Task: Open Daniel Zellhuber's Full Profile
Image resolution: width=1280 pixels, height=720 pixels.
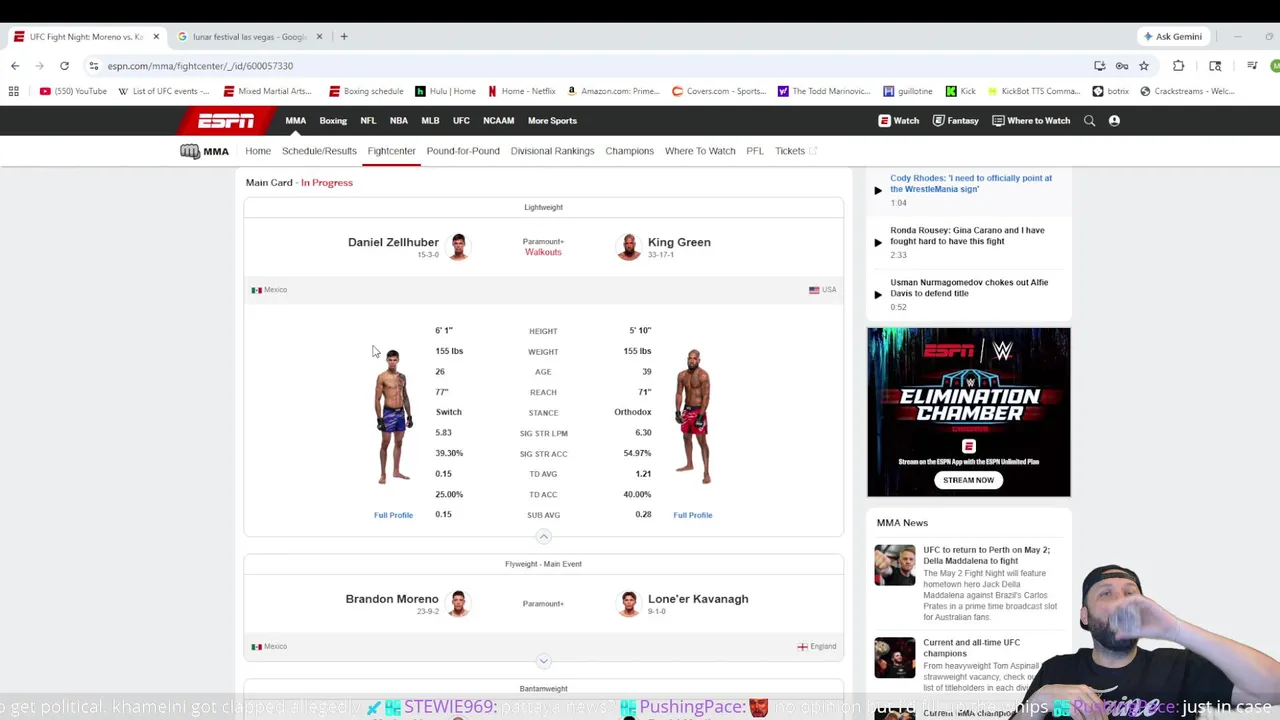Action: pos(393,515)
